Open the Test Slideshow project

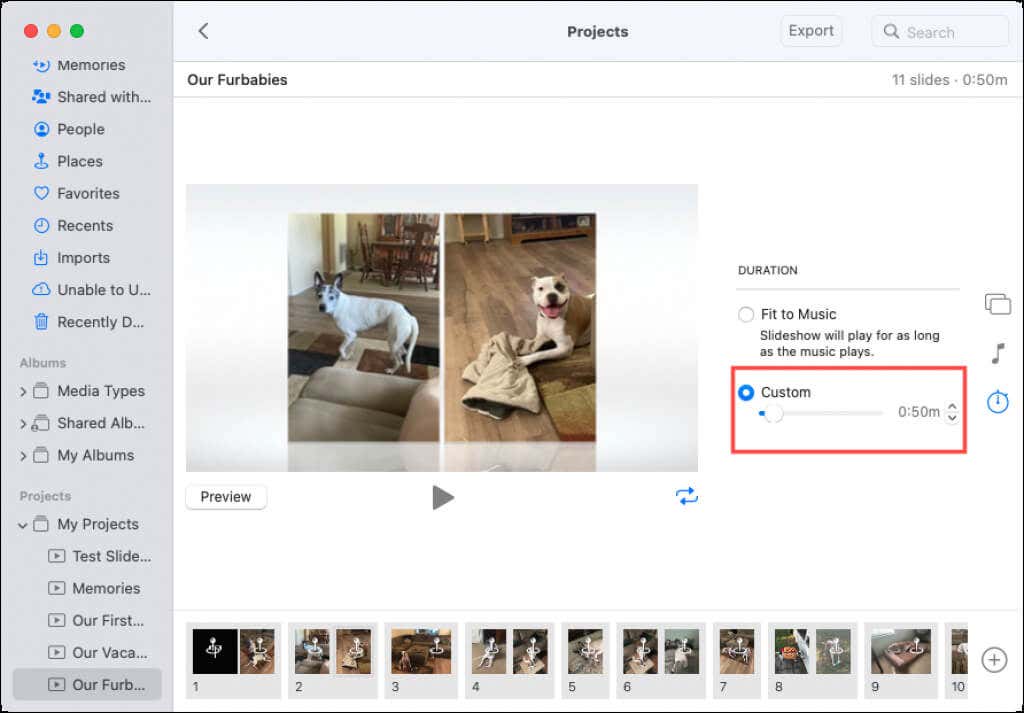click(x=88, y=556)
